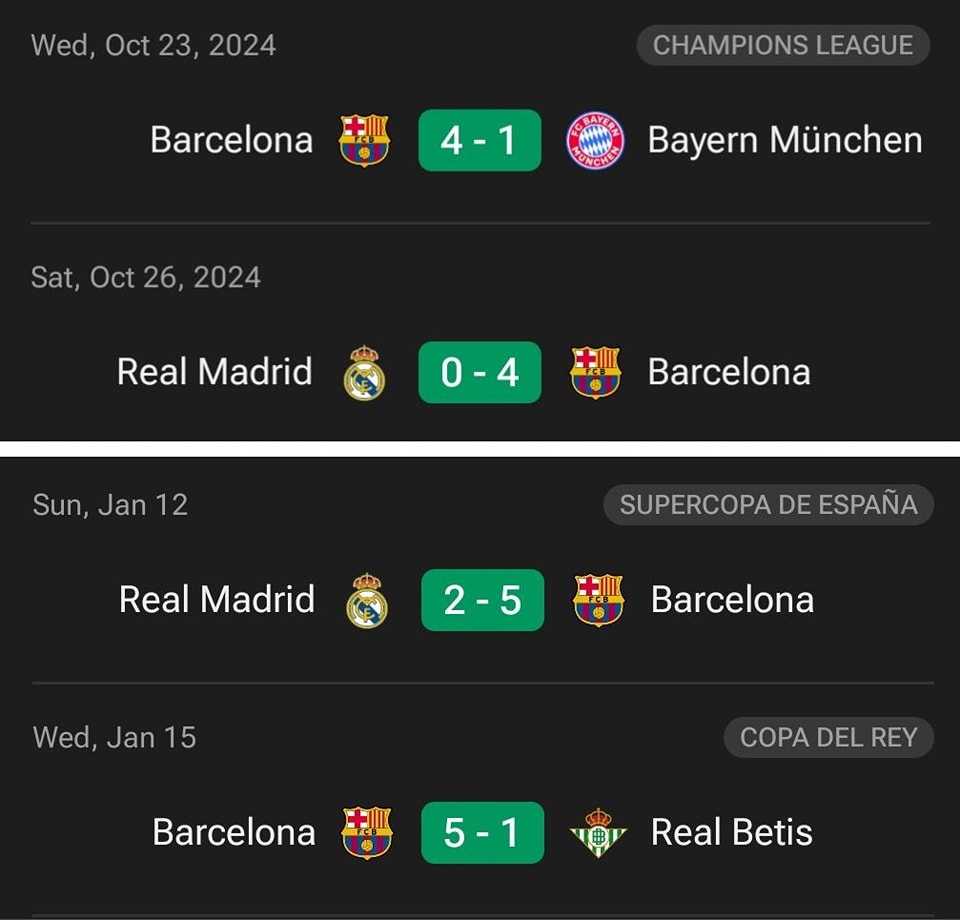The width and height of the screenshot is (960, 920).
Task: Click Barcelona crest in Bayern München match
Action: [x=364, y=140]
